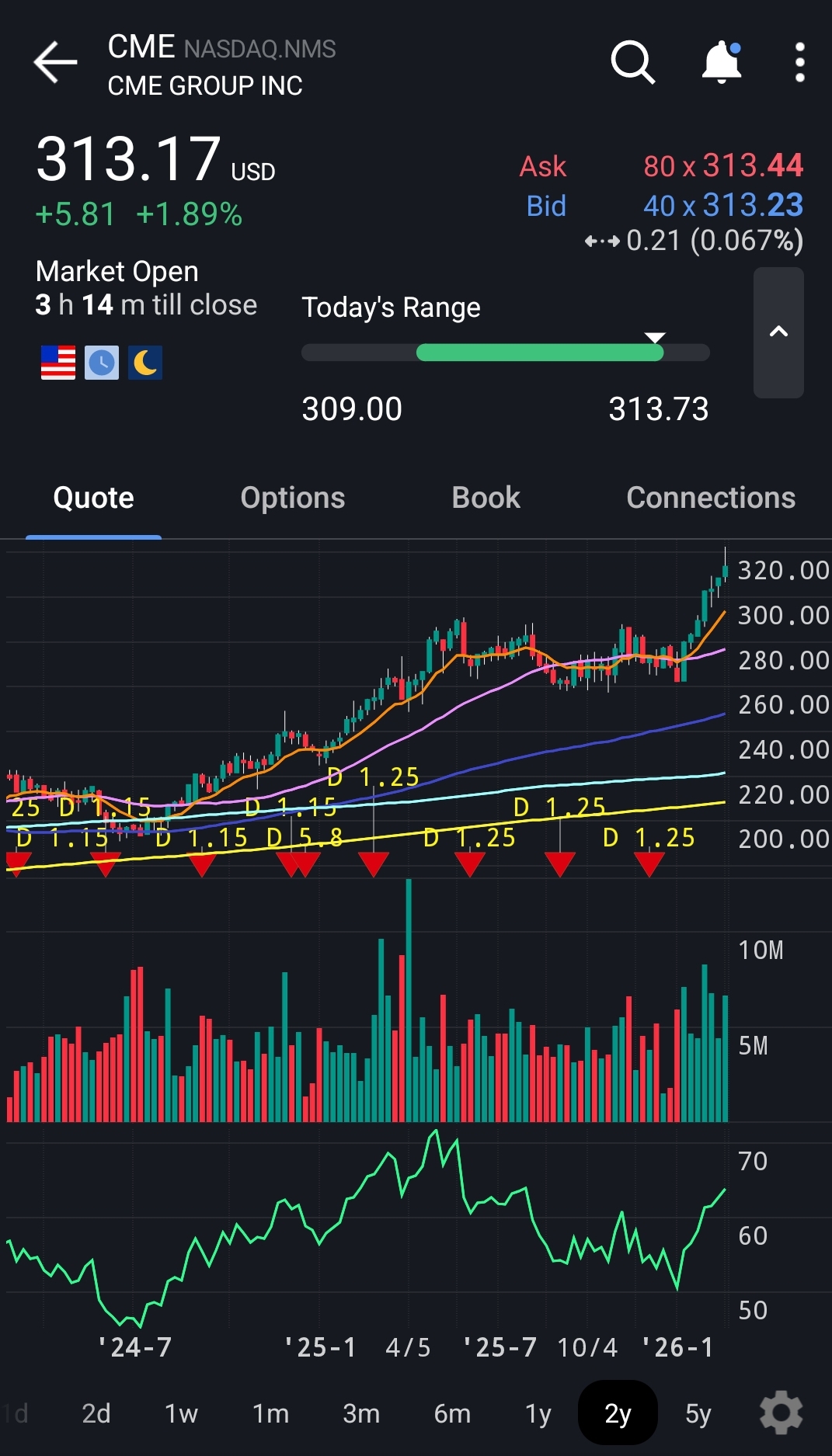Go back using the arrow icon

coord(55,62)
